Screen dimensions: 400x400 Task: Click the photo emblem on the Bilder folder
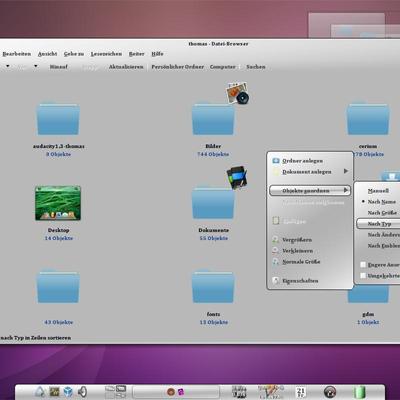click(237, 93)
